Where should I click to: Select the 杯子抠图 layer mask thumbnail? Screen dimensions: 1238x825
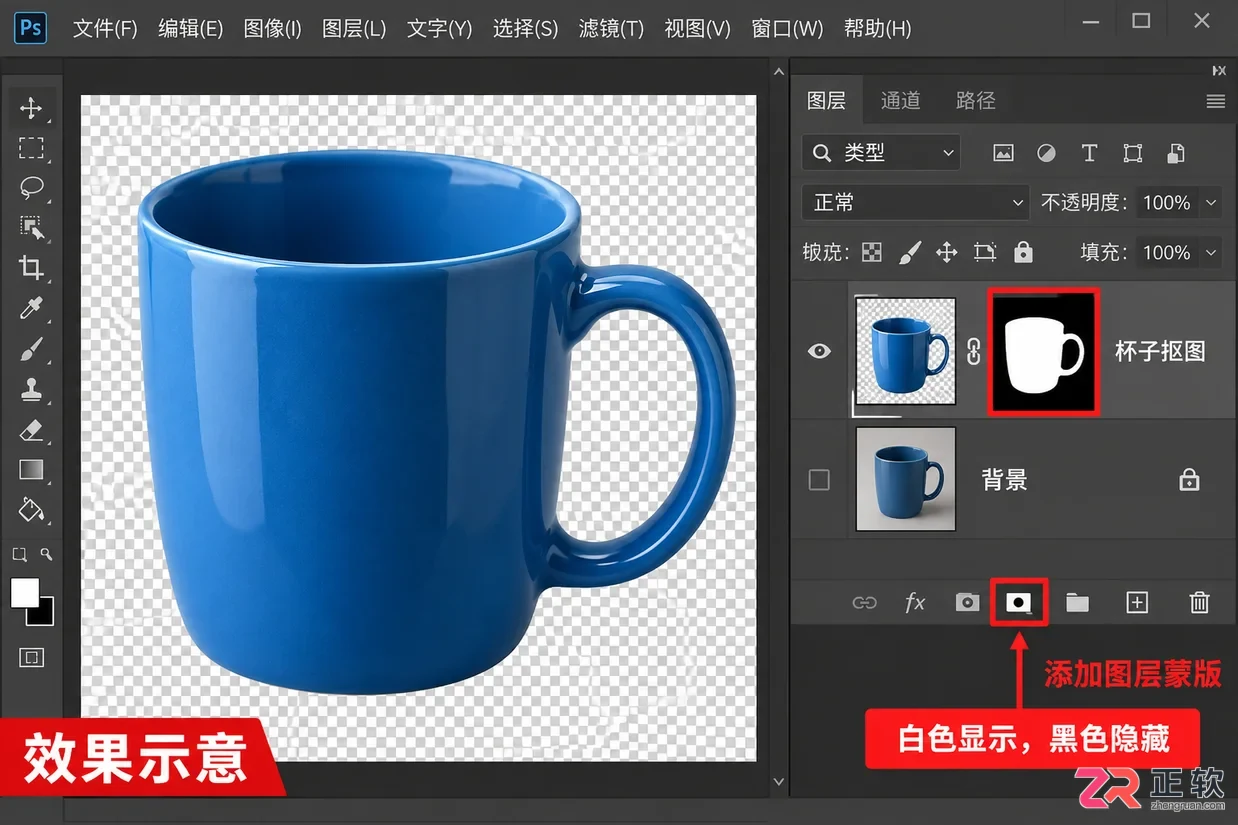coord(1044,352)
